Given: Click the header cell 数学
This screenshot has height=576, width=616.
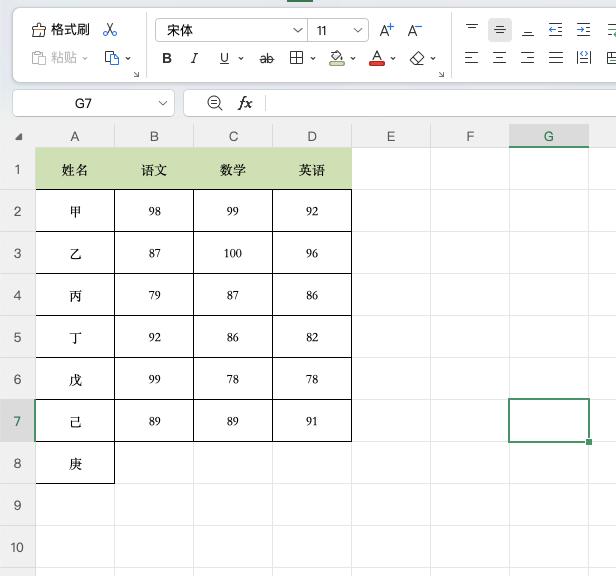Looking at the screenshot, I should (x=233, y=169).
